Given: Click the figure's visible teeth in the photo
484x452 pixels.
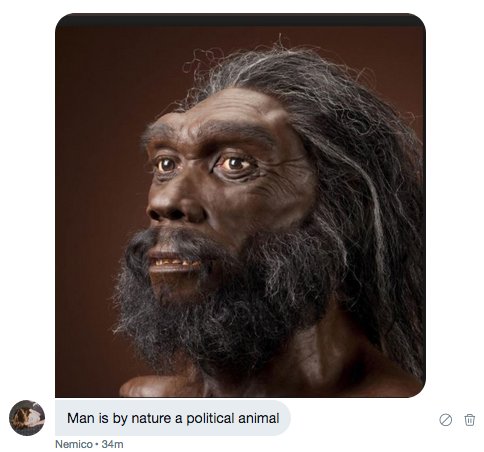Looking at the screenshot, I should pos(173,263).
